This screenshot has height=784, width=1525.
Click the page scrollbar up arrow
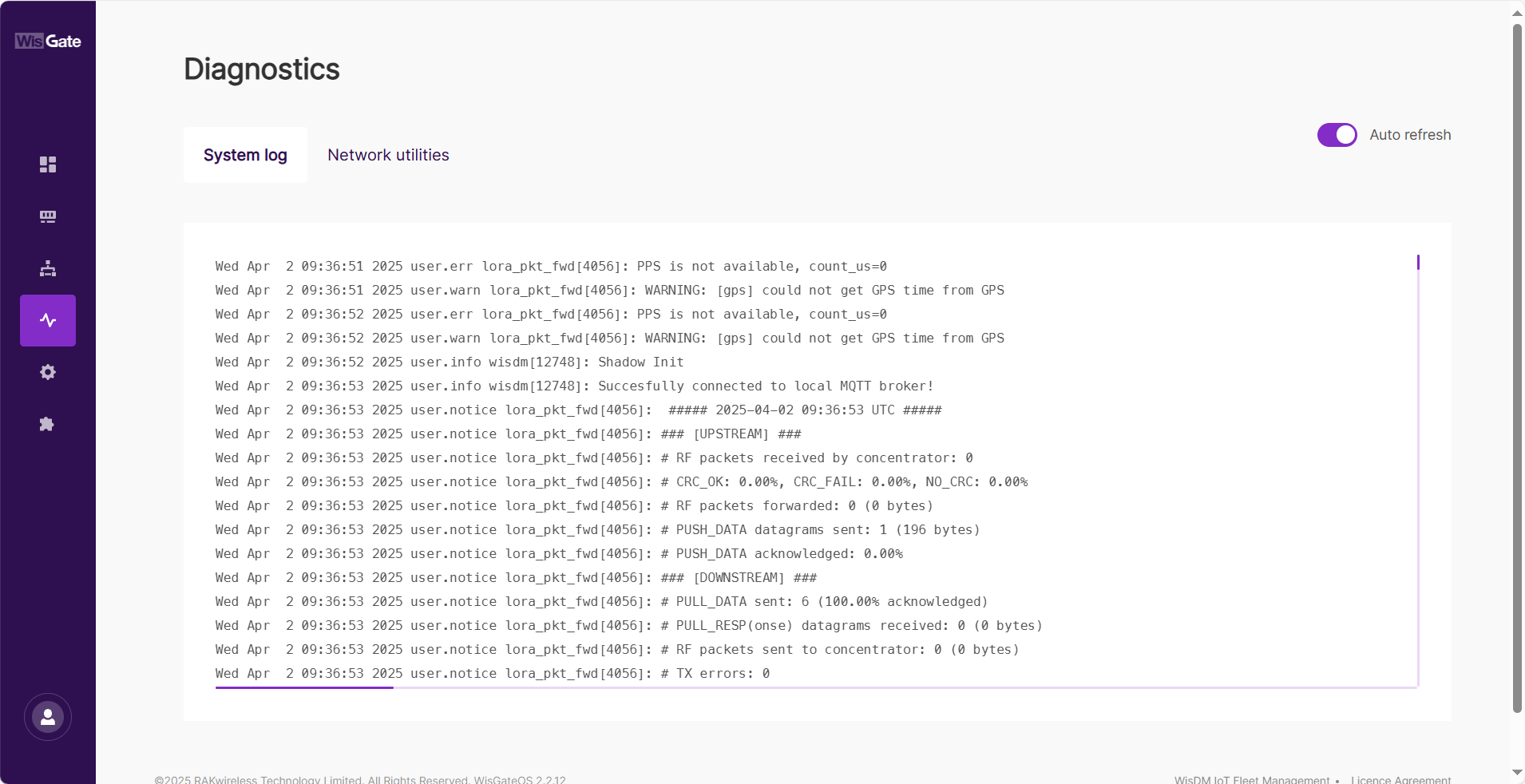pos(1517,12)
